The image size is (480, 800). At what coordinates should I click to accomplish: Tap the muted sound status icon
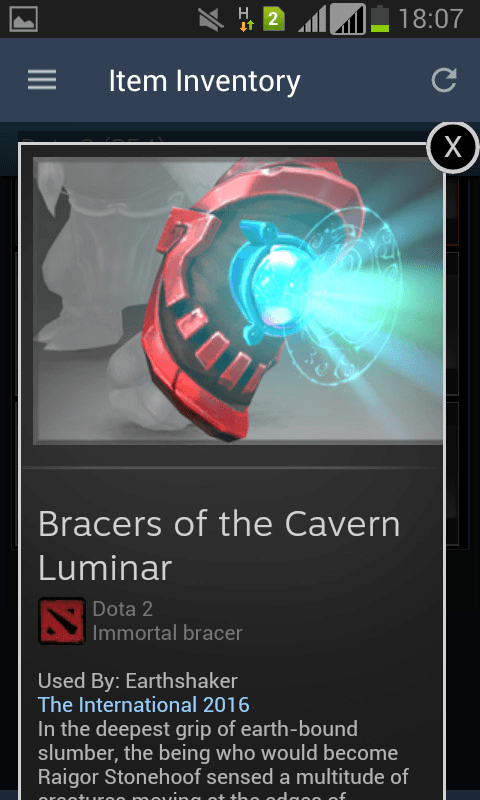[x=211, y=20]
